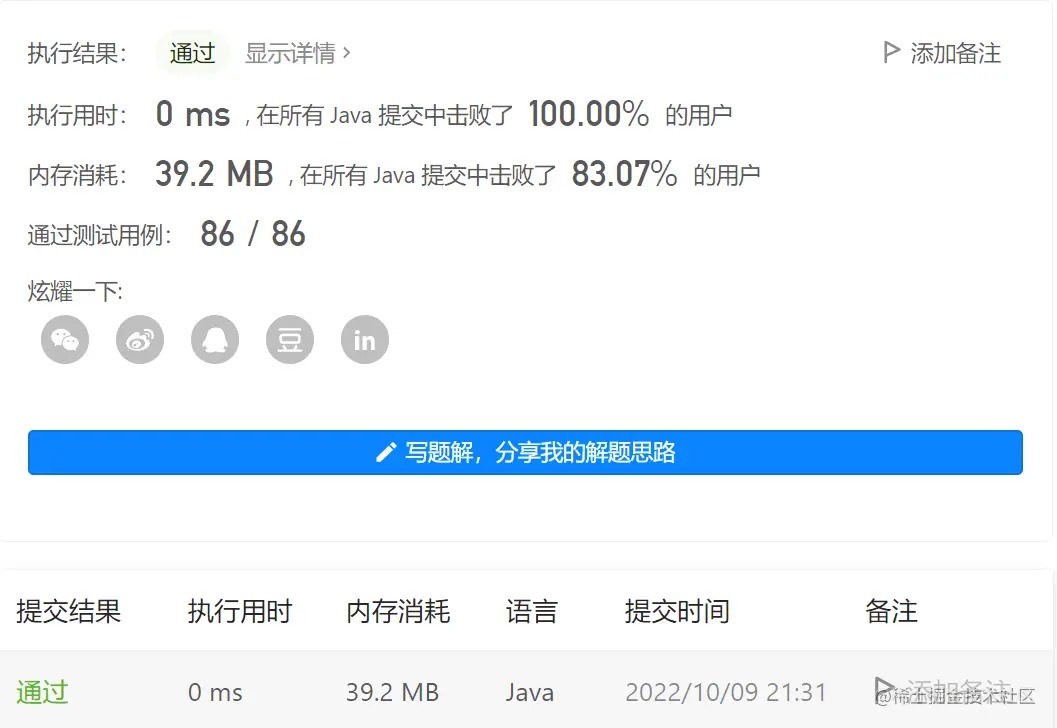Click the submission row dated 2022/10/09
This screenshot has width=1057, height=728.
tap(726, 691)
